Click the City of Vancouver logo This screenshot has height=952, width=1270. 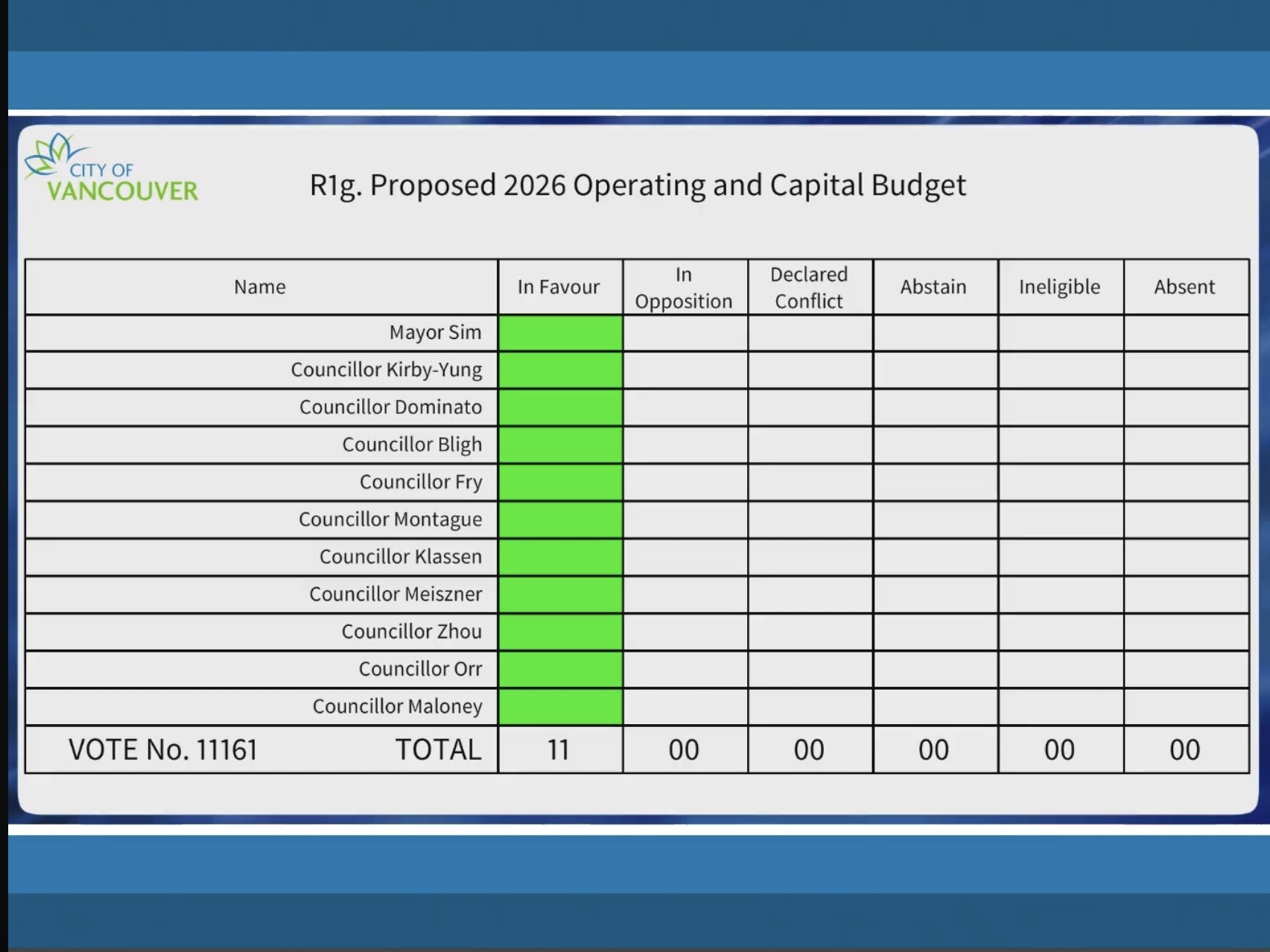pos(112,170)
